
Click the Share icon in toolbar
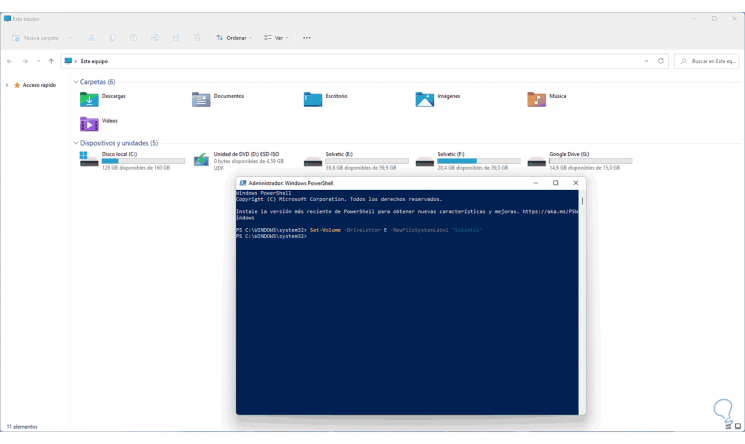pyautogui.click(x=176, y=38)
